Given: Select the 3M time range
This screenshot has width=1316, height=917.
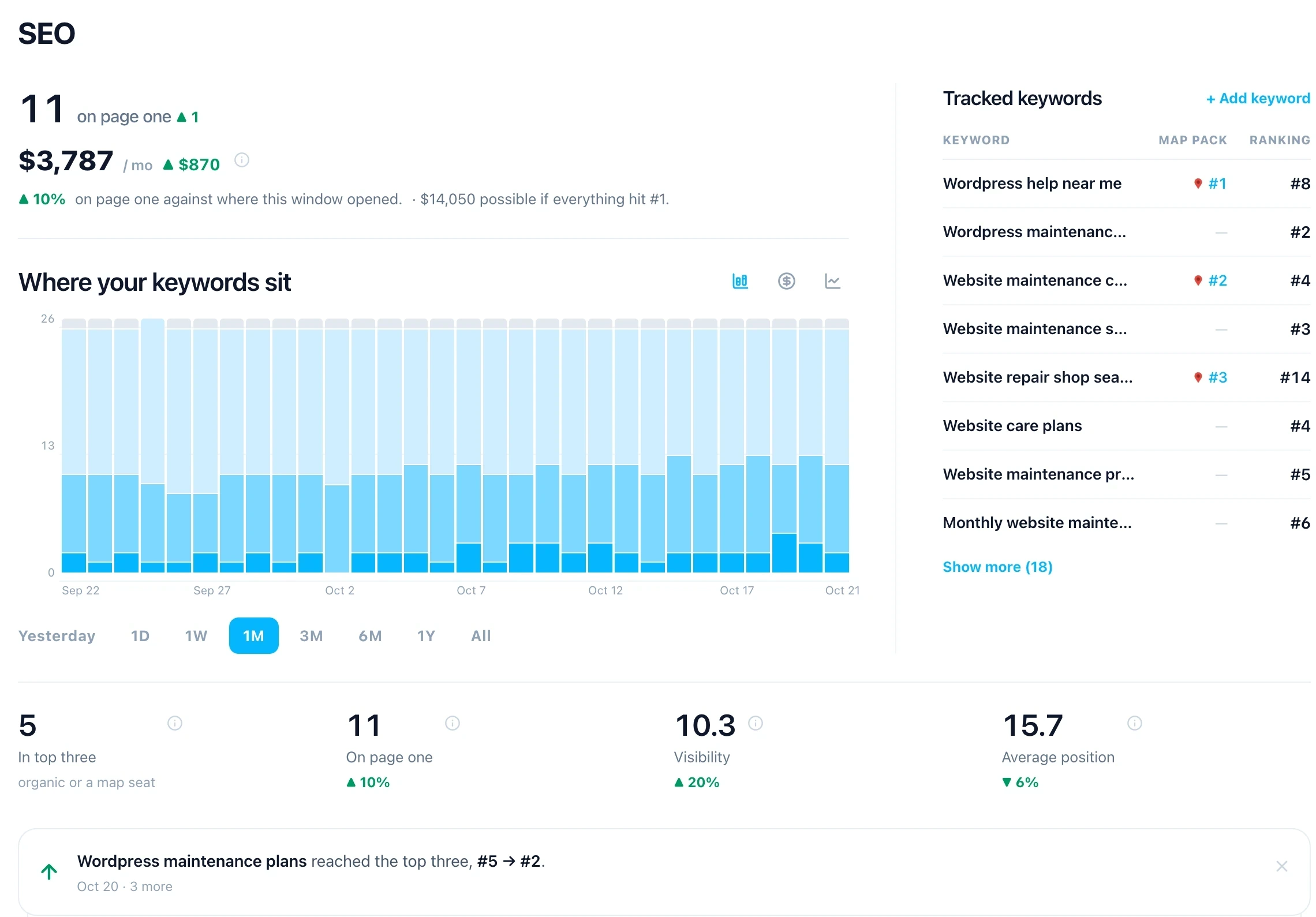Looking at the screenshot, I should (312, 636).
